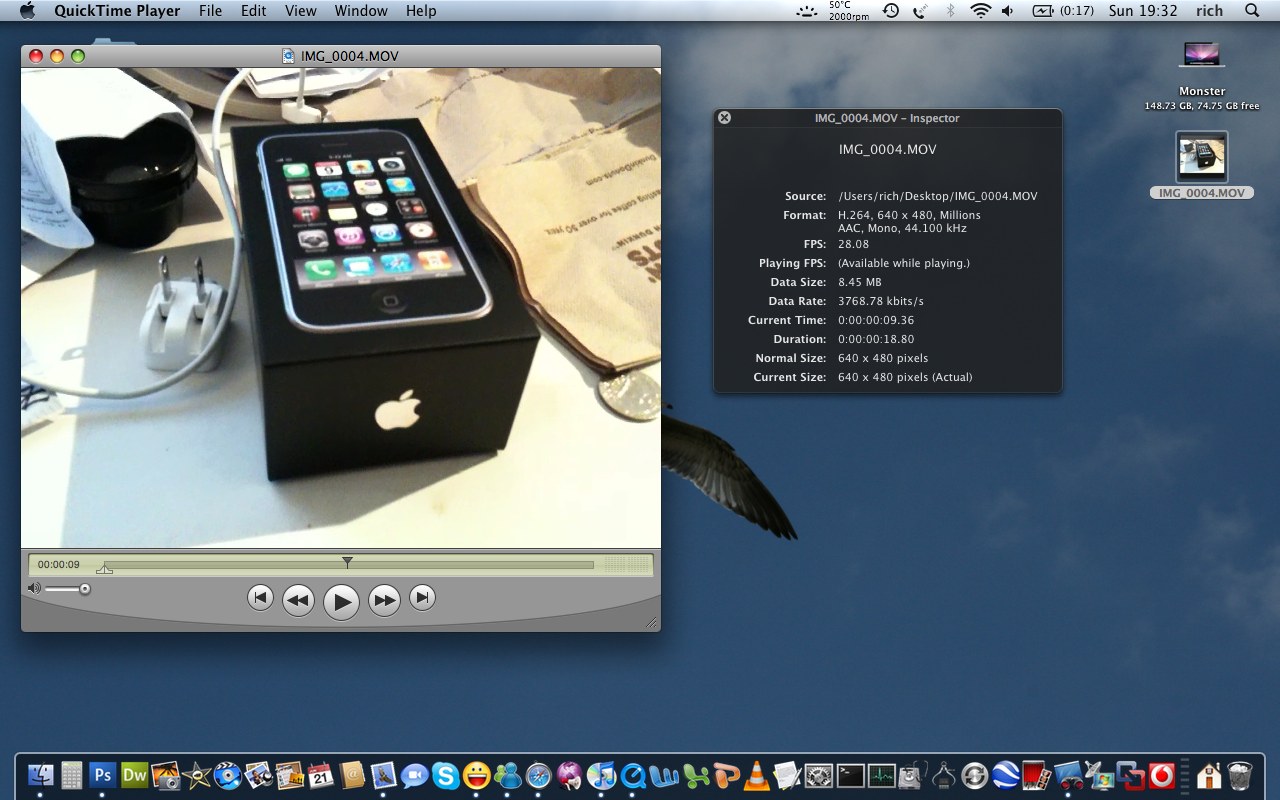Image resolution: width=1280 pixels, height=800 pixels.
Task: Open iTunes from the Dock
Action: click(x=601, y=775)
